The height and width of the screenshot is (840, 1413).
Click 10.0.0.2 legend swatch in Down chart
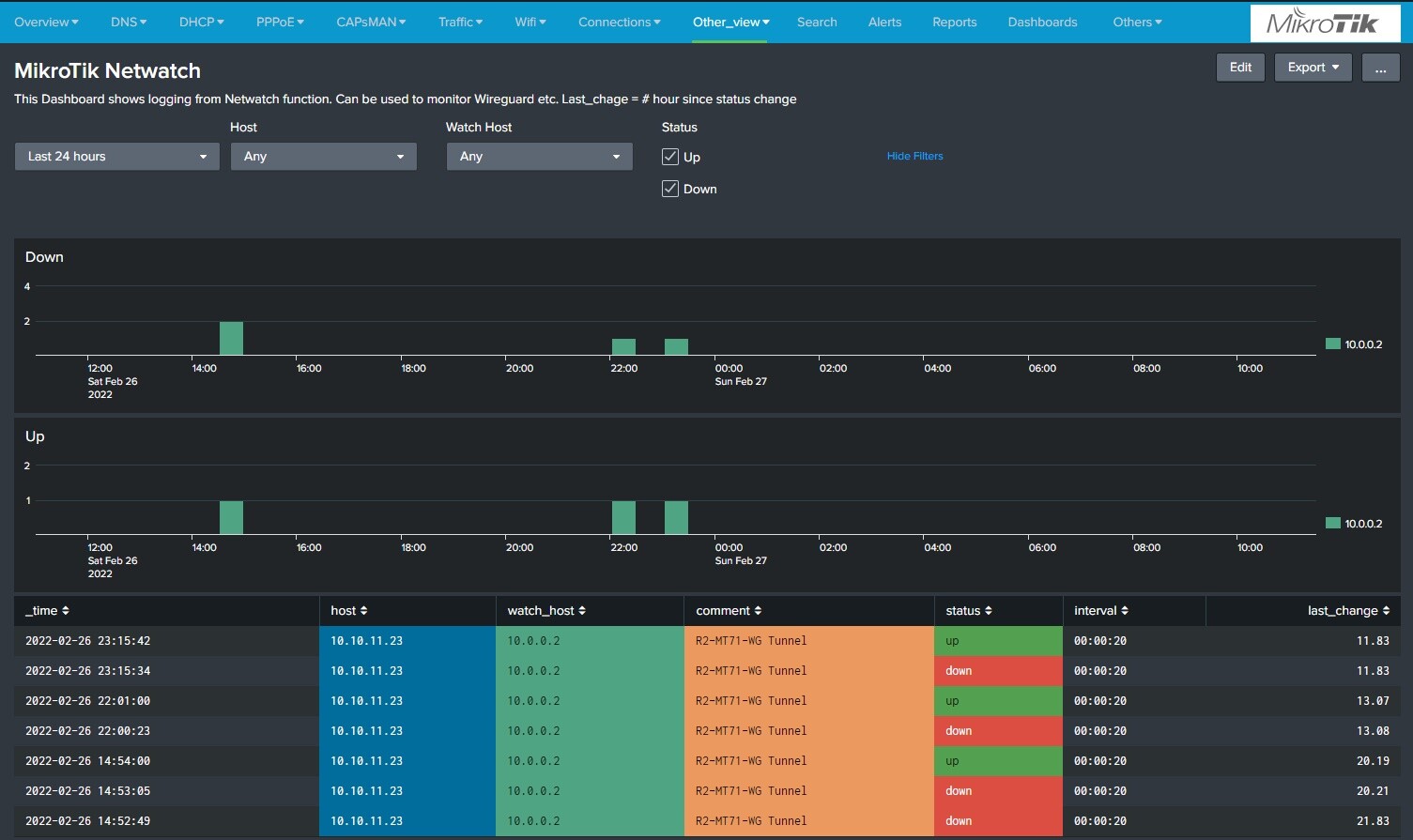pos(1332,344)
